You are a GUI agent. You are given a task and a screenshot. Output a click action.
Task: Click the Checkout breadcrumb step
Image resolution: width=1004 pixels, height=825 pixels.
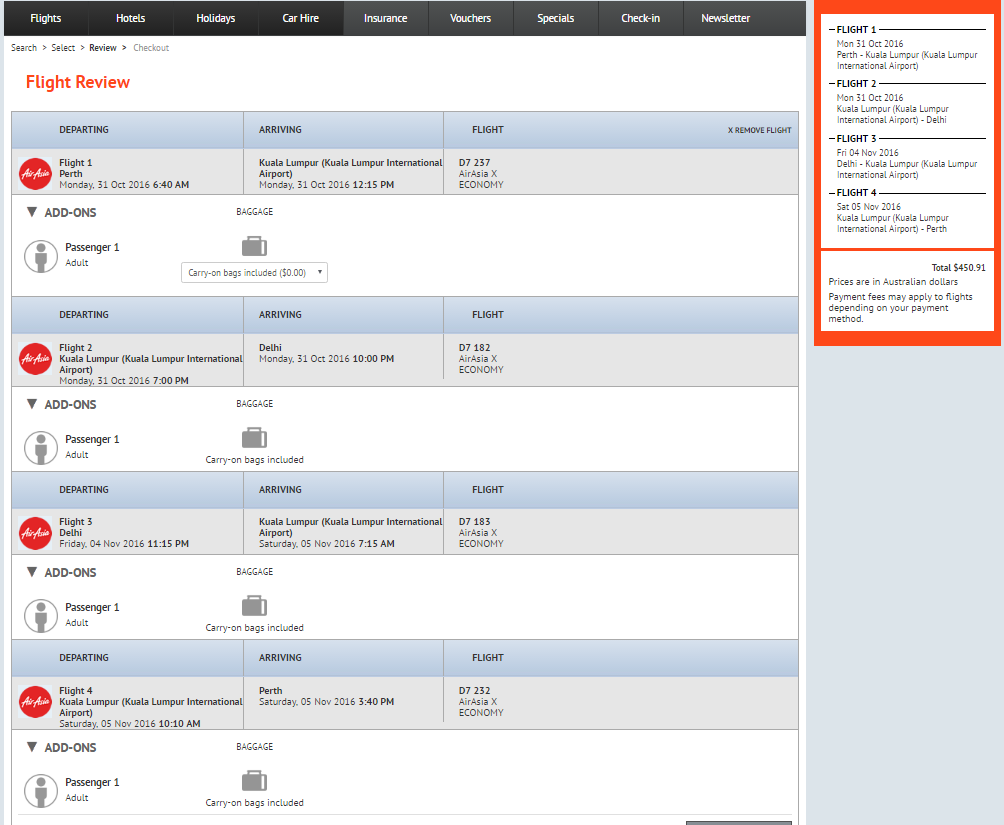[151, 47]
